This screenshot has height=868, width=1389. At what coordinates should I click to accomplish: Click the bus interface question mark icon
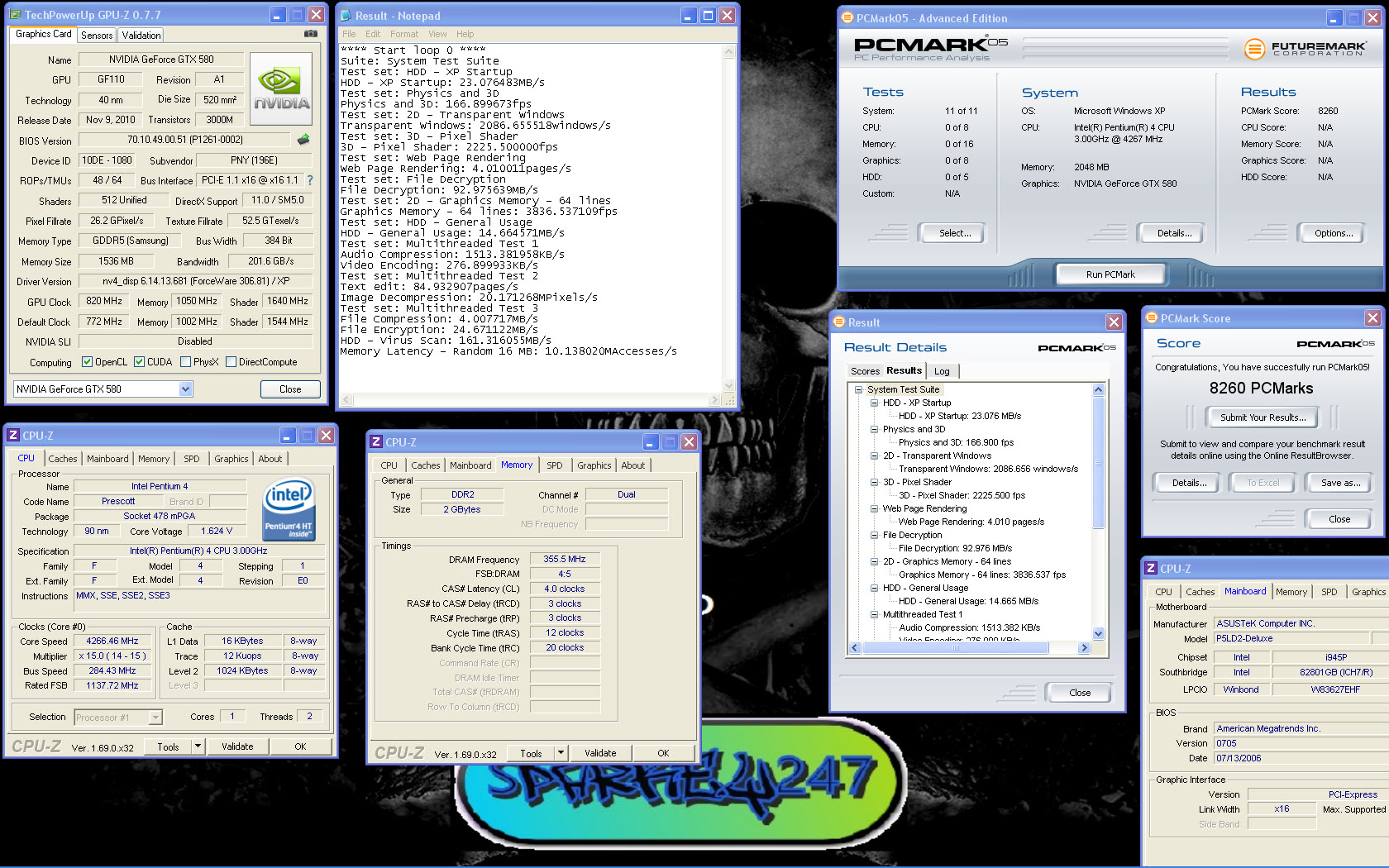tap(310, 179)
